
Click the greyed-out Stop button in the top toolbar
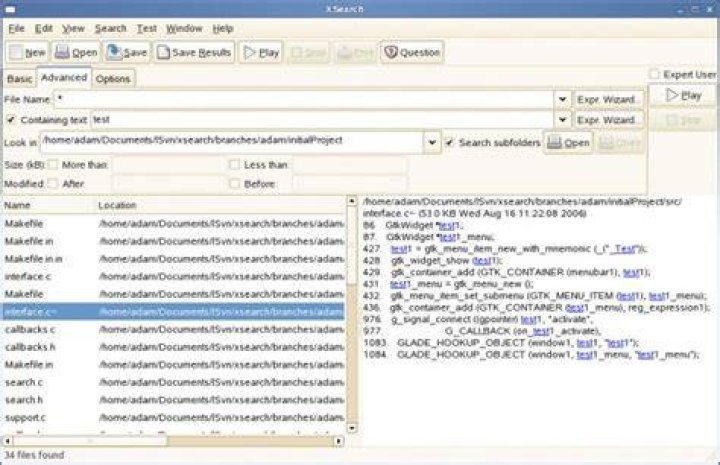tap(309, 53)
